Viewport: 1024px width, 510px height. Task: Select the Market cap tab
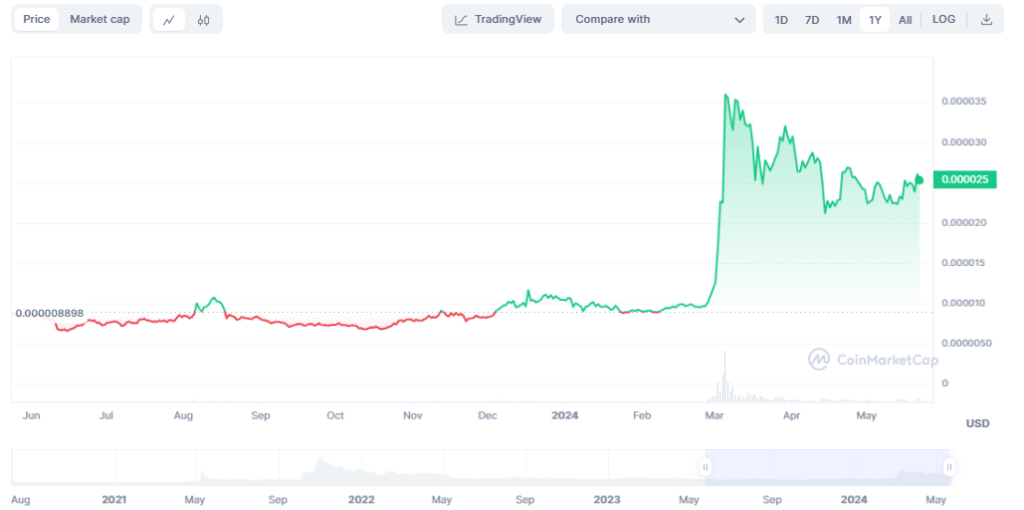pyautogui.click(x=99, y=20)
